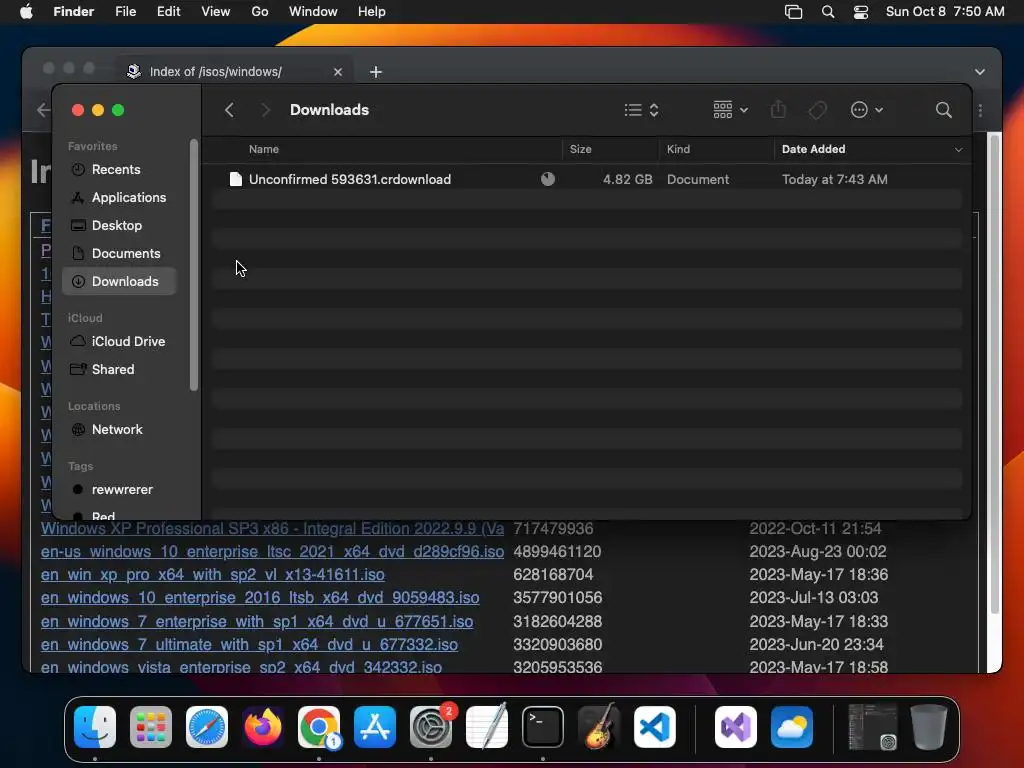Open Google Chrome from the Dock
Viewport: 1024px width, 768px height.
pos(319,727)
